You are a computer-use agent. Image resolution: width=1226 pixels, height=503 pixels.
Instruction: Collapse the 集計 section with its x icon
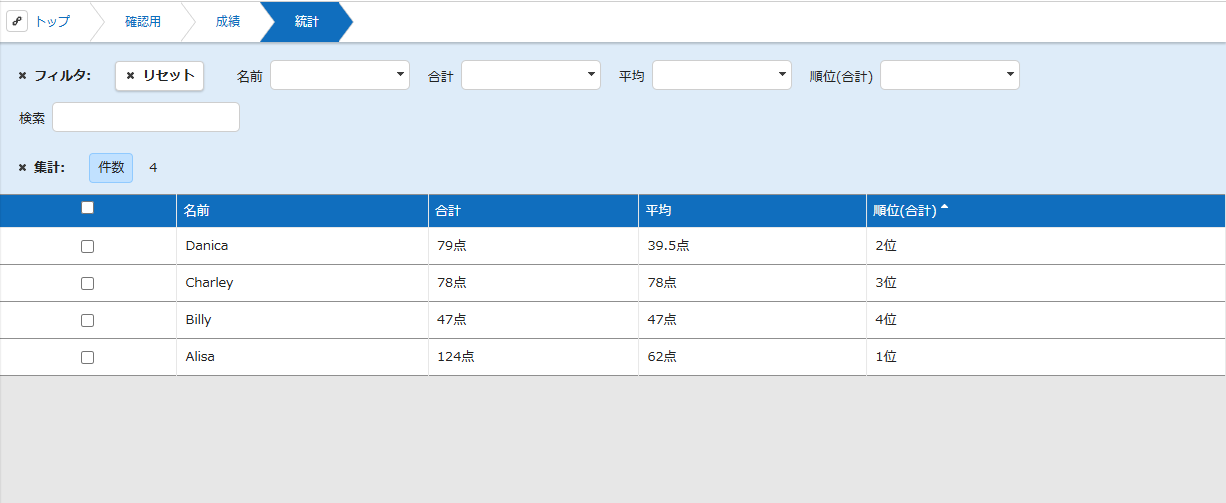[23, 168]
